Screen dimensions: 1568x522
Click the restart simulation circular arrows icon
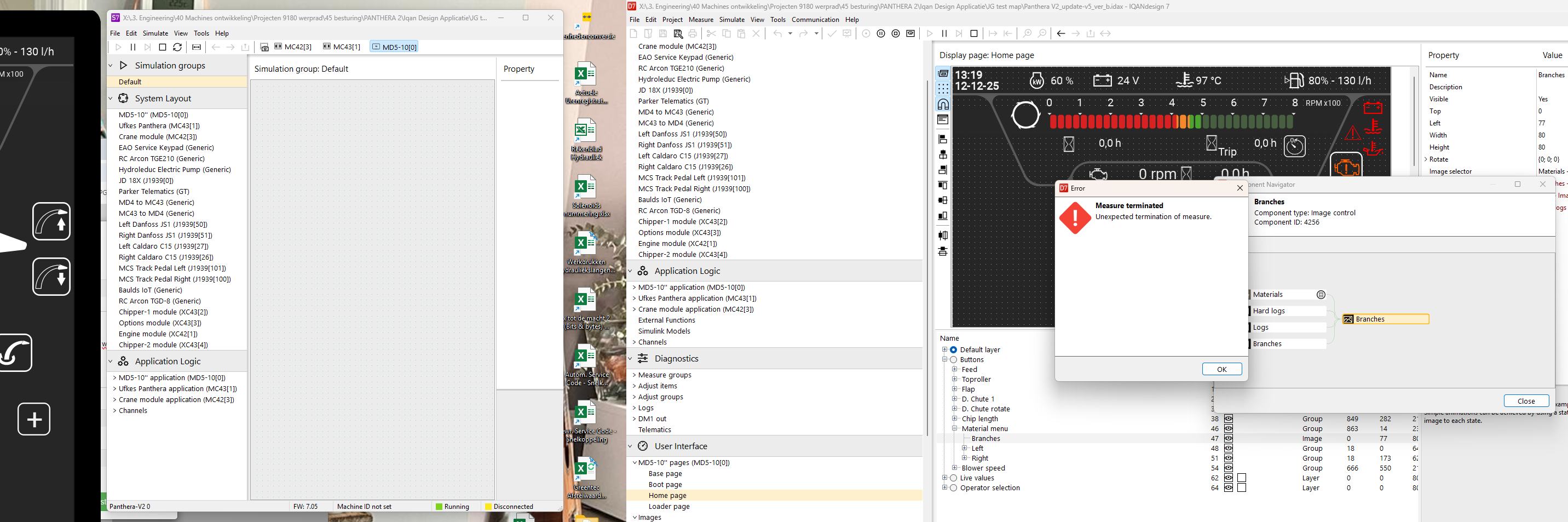click(177, 47)
